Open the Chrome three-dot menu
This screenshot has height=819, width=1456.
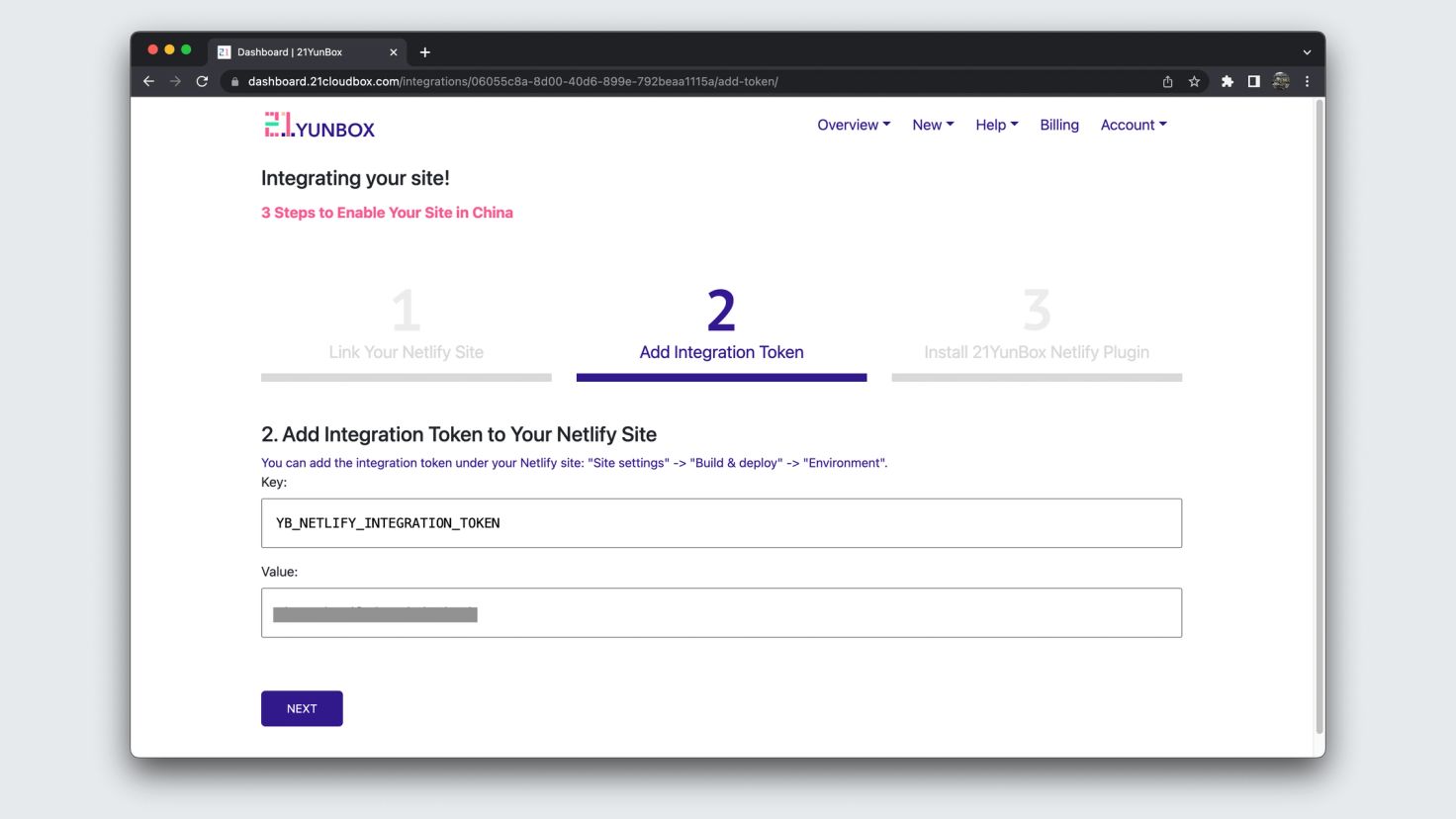1307,81
